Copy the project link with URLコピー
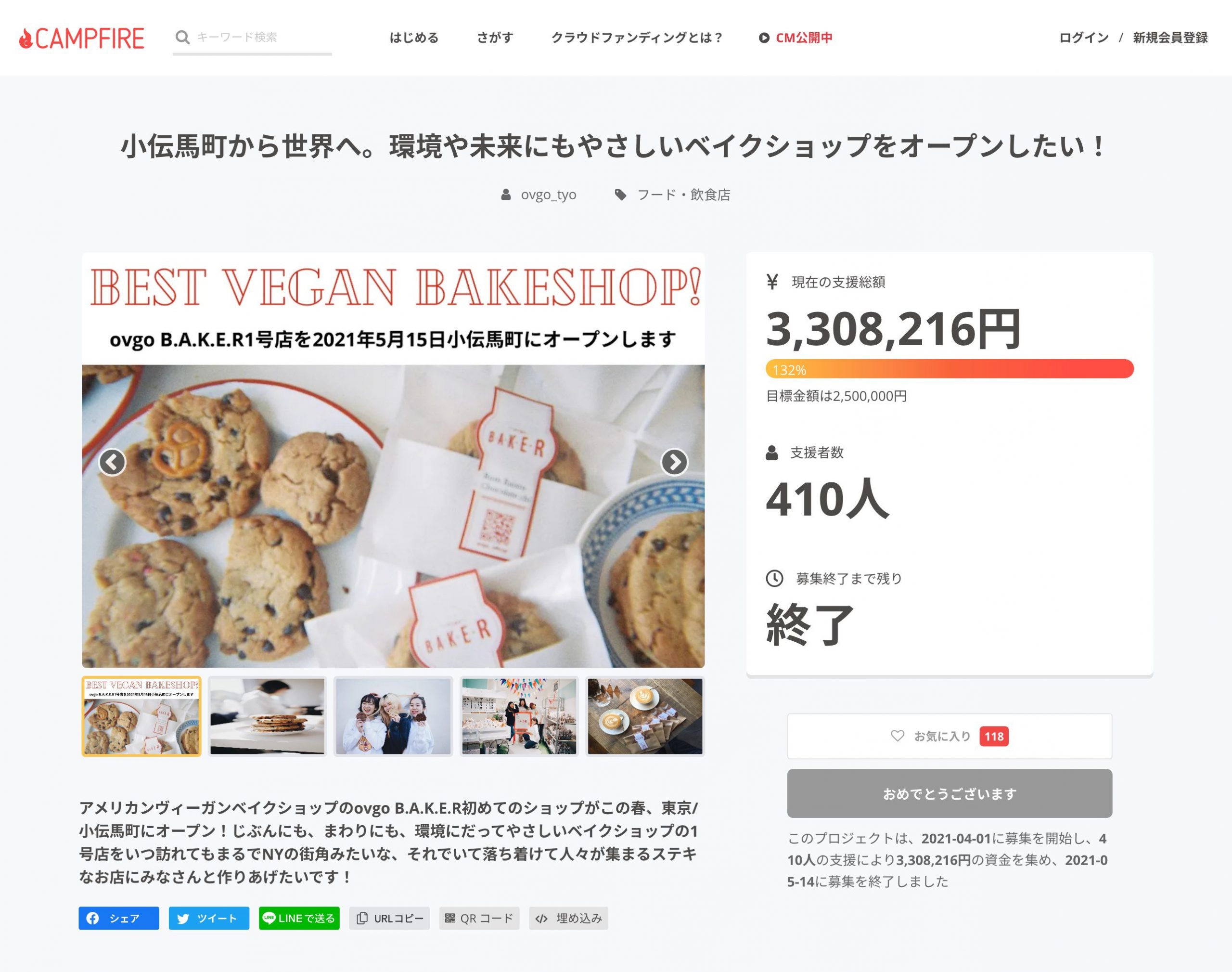This screenshot has width=1232, height=972. point(390,918)
